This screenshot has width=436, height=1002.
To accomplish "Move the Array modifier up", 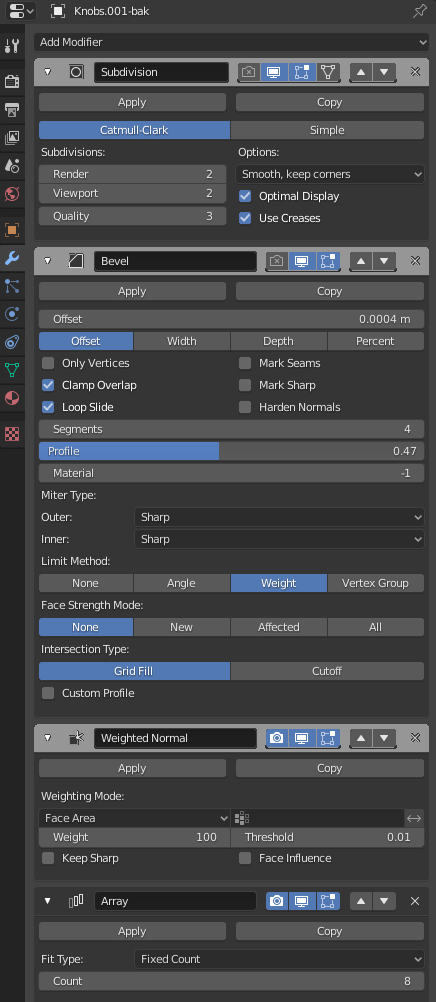I will tap(361, 901).
